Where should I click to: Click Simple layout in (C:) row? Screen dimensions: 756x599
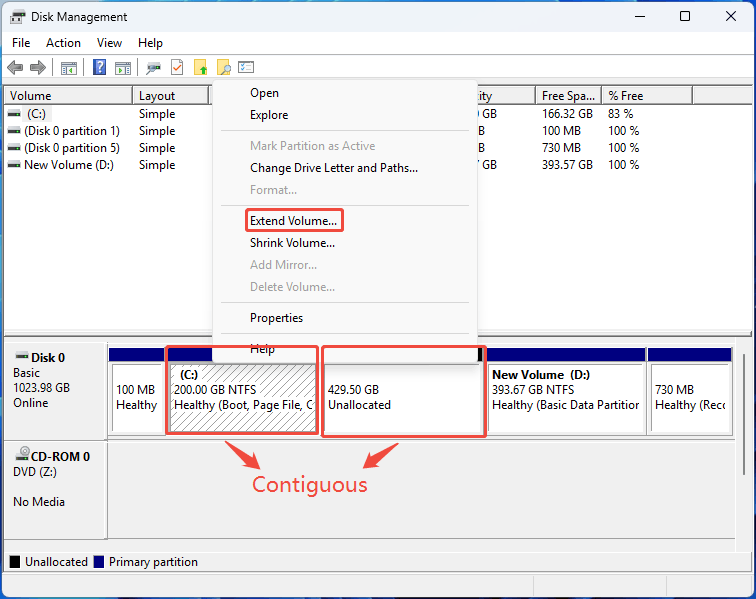pos(157,114)
